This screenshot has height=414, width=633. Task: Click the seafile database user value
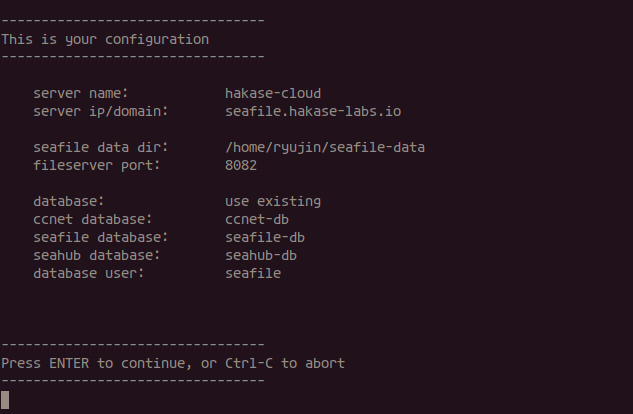click(x=253, y=273)
